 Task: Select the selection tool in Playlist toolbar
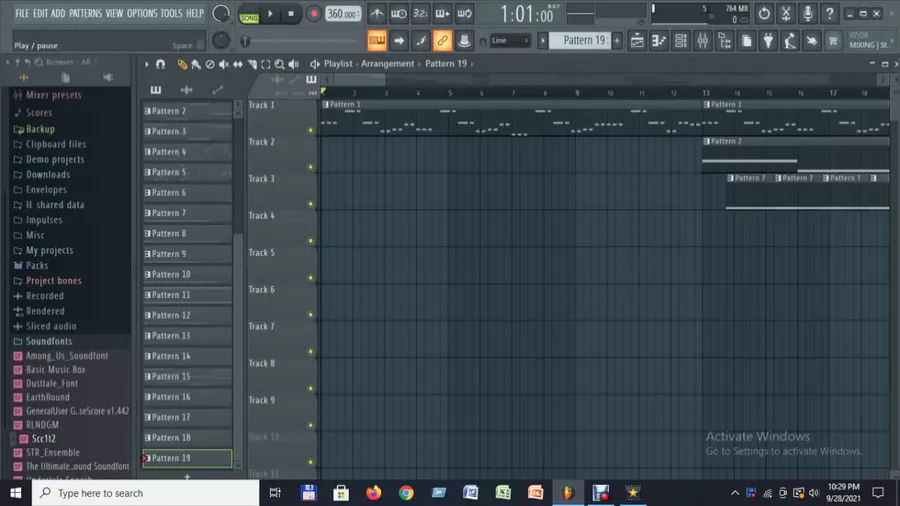266,64
